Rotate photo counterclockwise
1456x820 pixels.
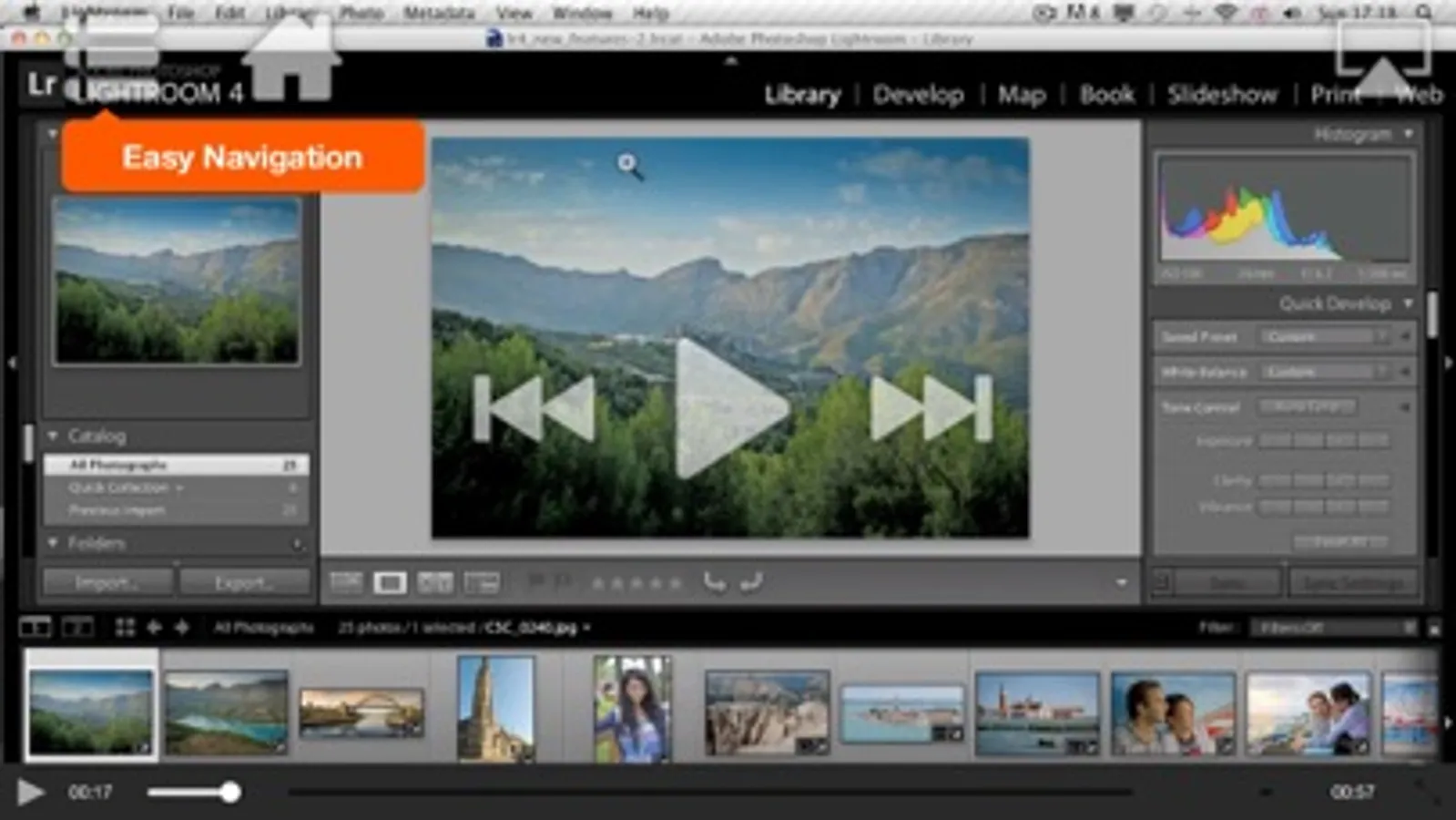coord(715,582)
